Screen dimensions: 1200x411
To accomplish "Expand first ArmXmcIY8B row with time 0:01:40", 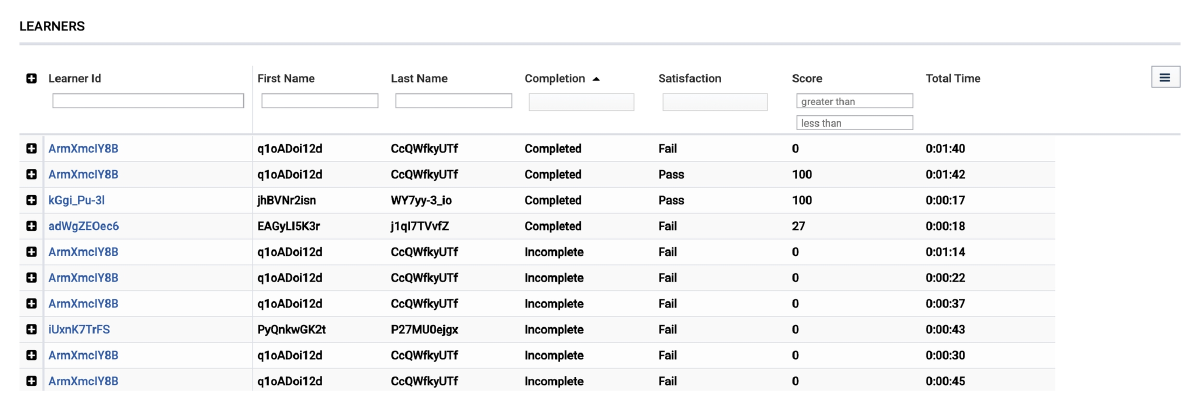I will pos(31,148).
